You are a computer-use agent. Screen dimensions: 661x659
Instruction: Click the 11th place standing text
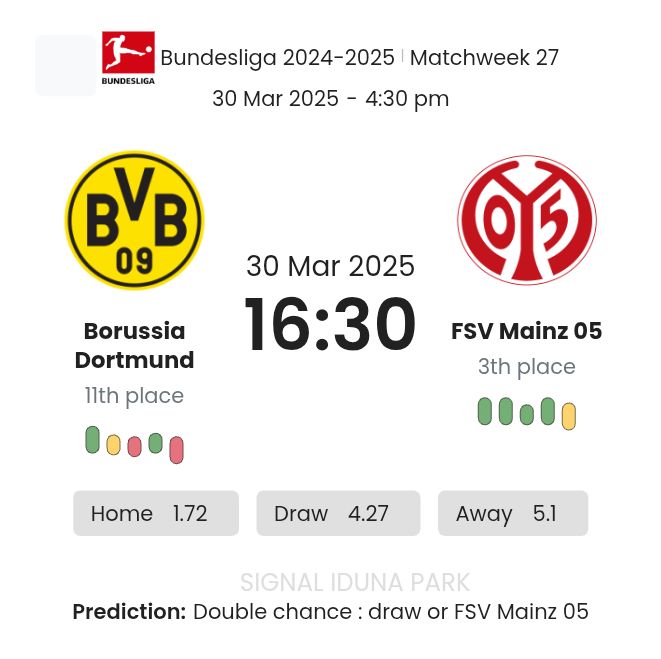pos(134,396)
